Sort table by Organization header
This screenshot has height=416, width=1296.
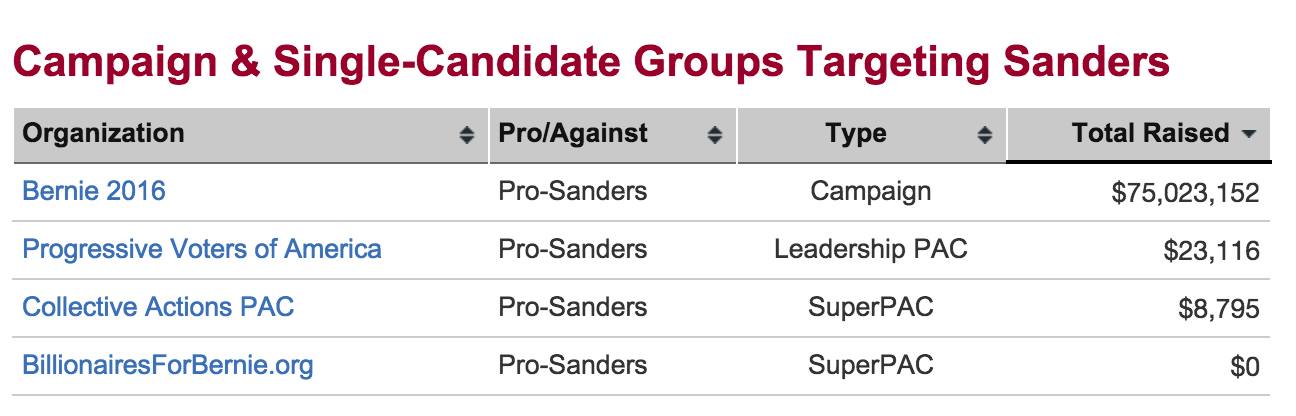click(x=103, y=133)
